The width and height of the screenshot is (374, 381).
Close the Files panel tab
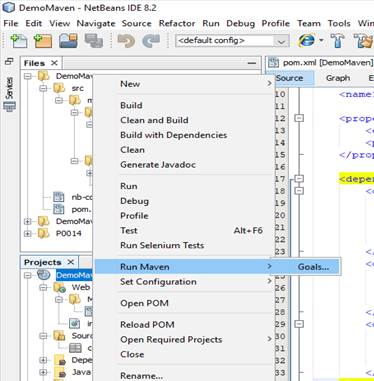tap(54, 63)
